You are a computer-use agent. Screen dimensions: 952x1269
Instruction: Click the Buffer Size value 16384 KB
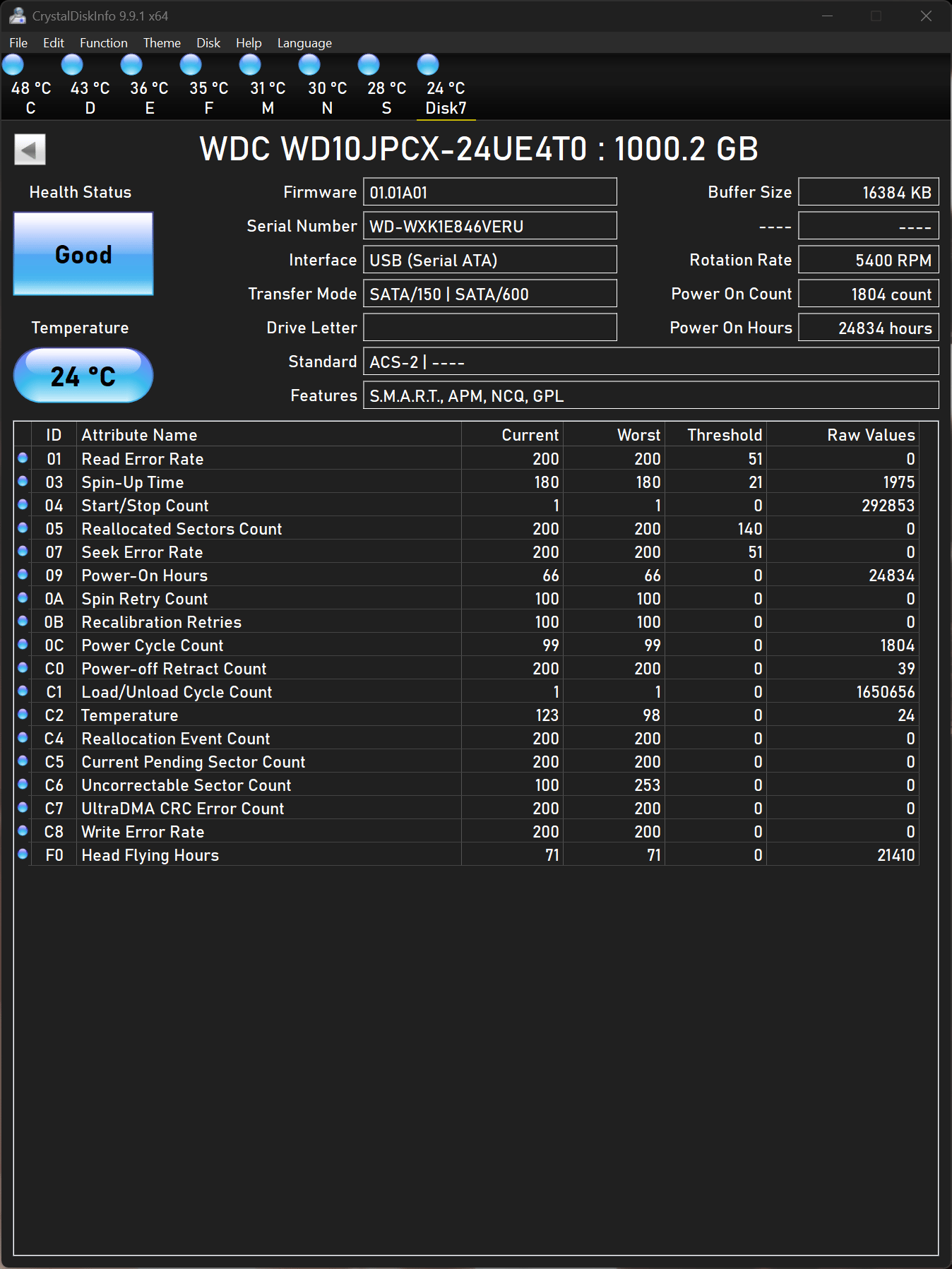click(868, 192)
